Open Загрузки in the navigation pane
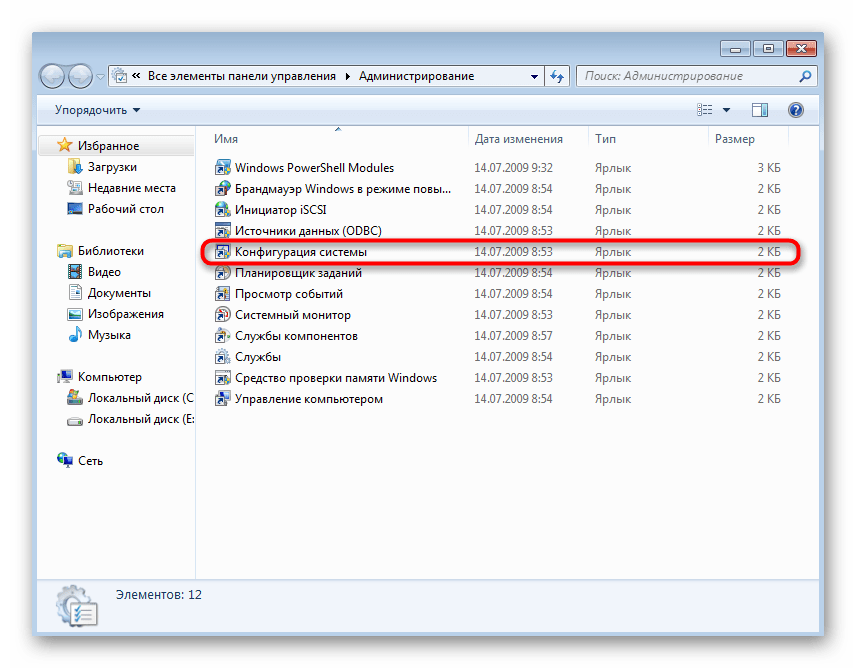The width and height of the screenshot is (856, 668). click(x=112, y=167)
